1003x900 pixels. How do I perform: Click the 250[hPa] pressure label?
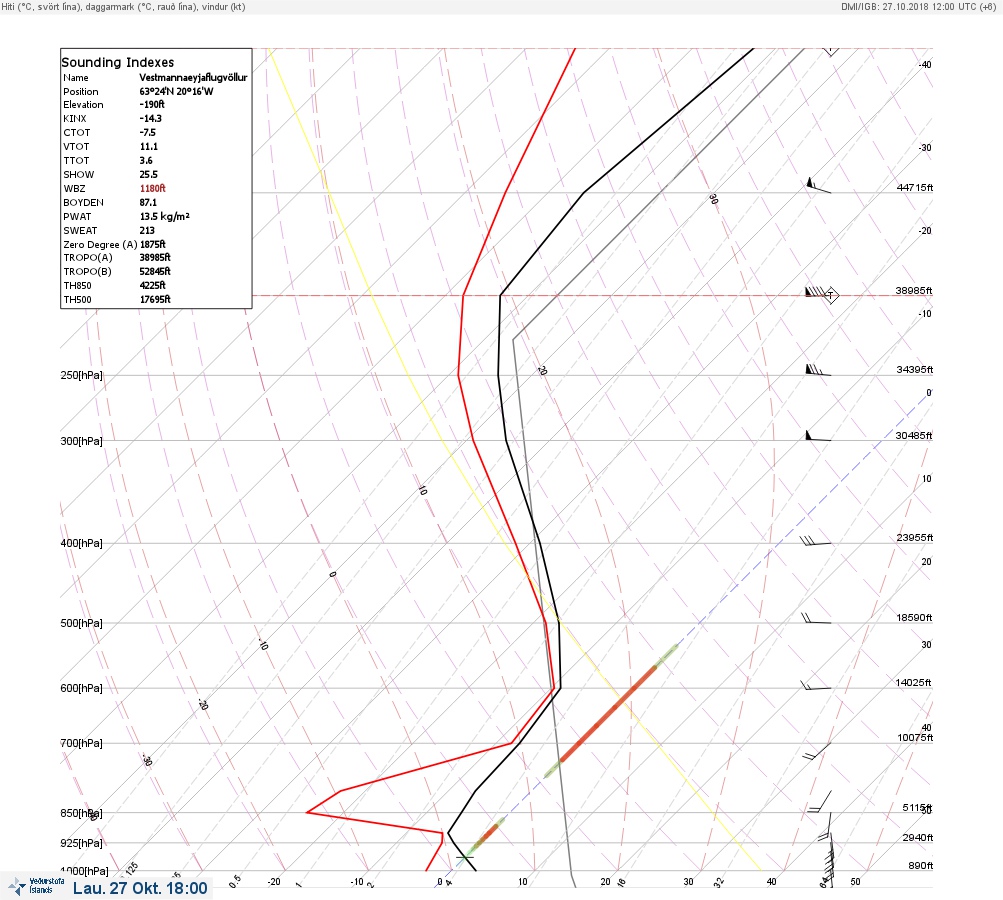[81, 375]
